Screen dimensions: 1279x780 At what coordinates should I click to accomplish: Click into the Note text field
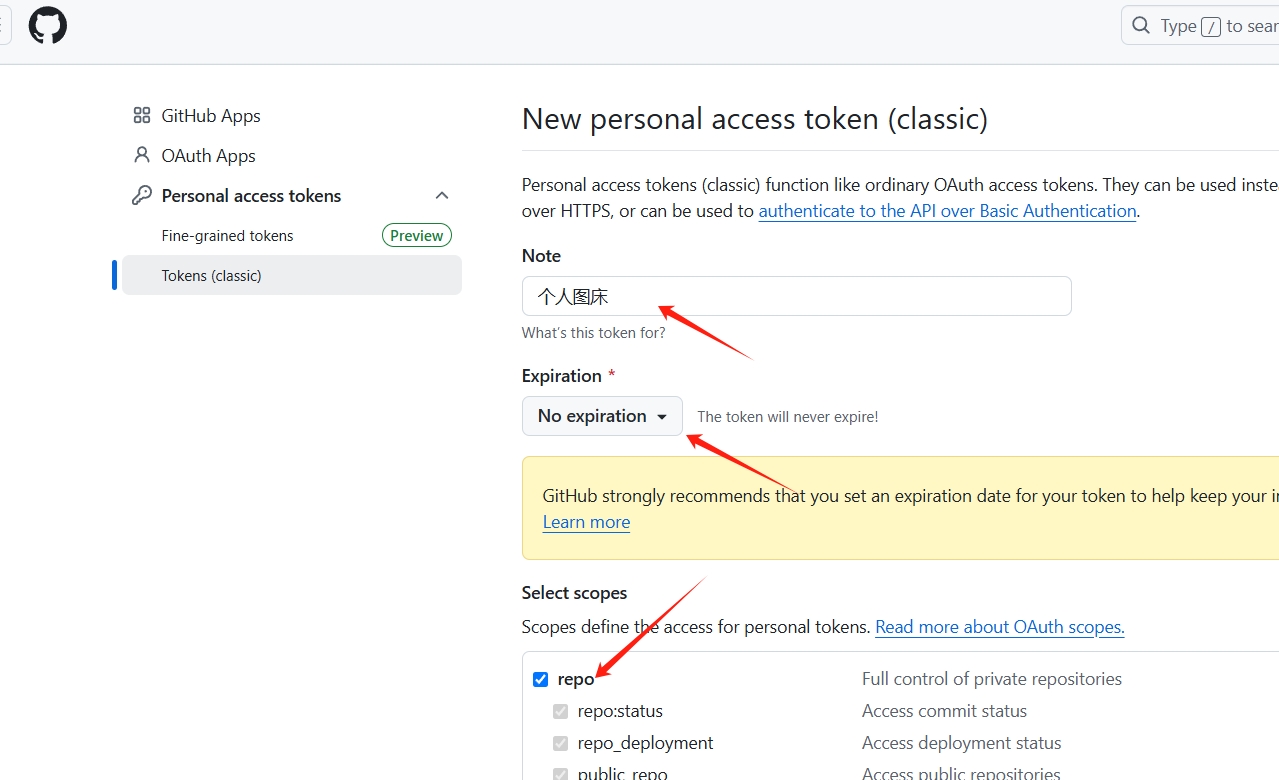[x=796, y=296]
